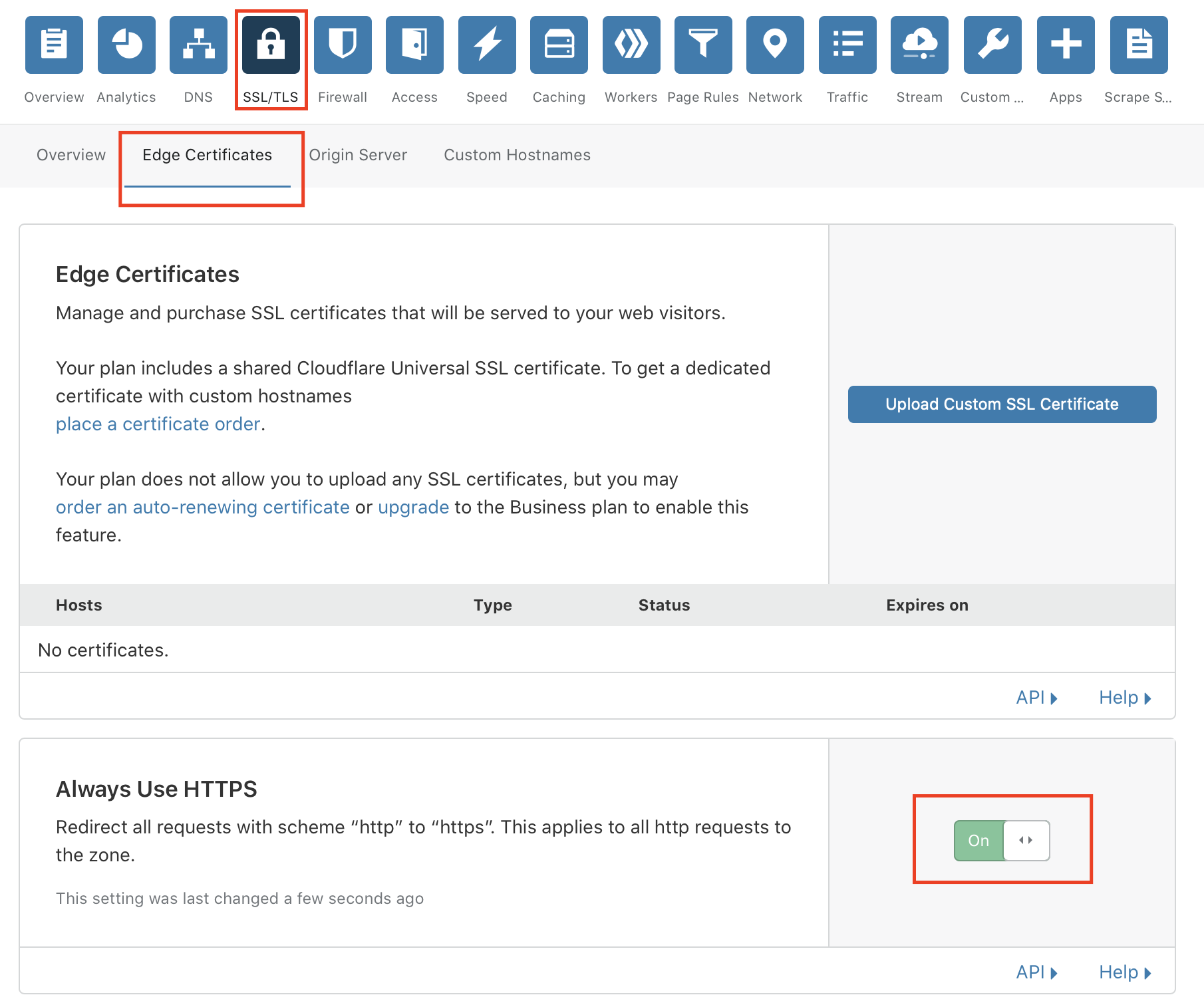1204x999 pixels.
Task: Click Upload Custom SSL Certificate button
Action: point(1002,404)
